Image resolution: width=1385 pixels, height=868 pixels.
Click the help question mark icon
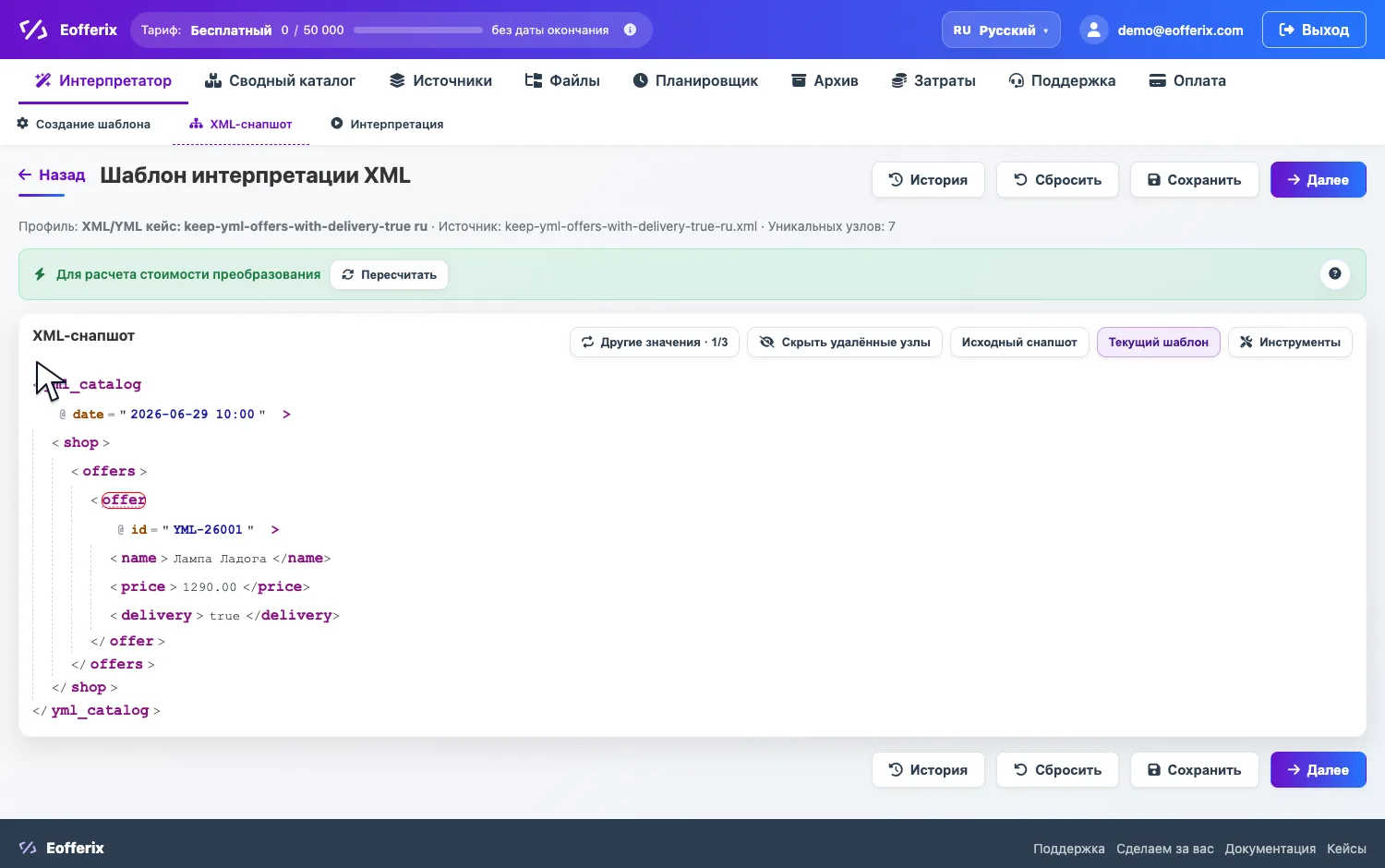pos(1335,273)
